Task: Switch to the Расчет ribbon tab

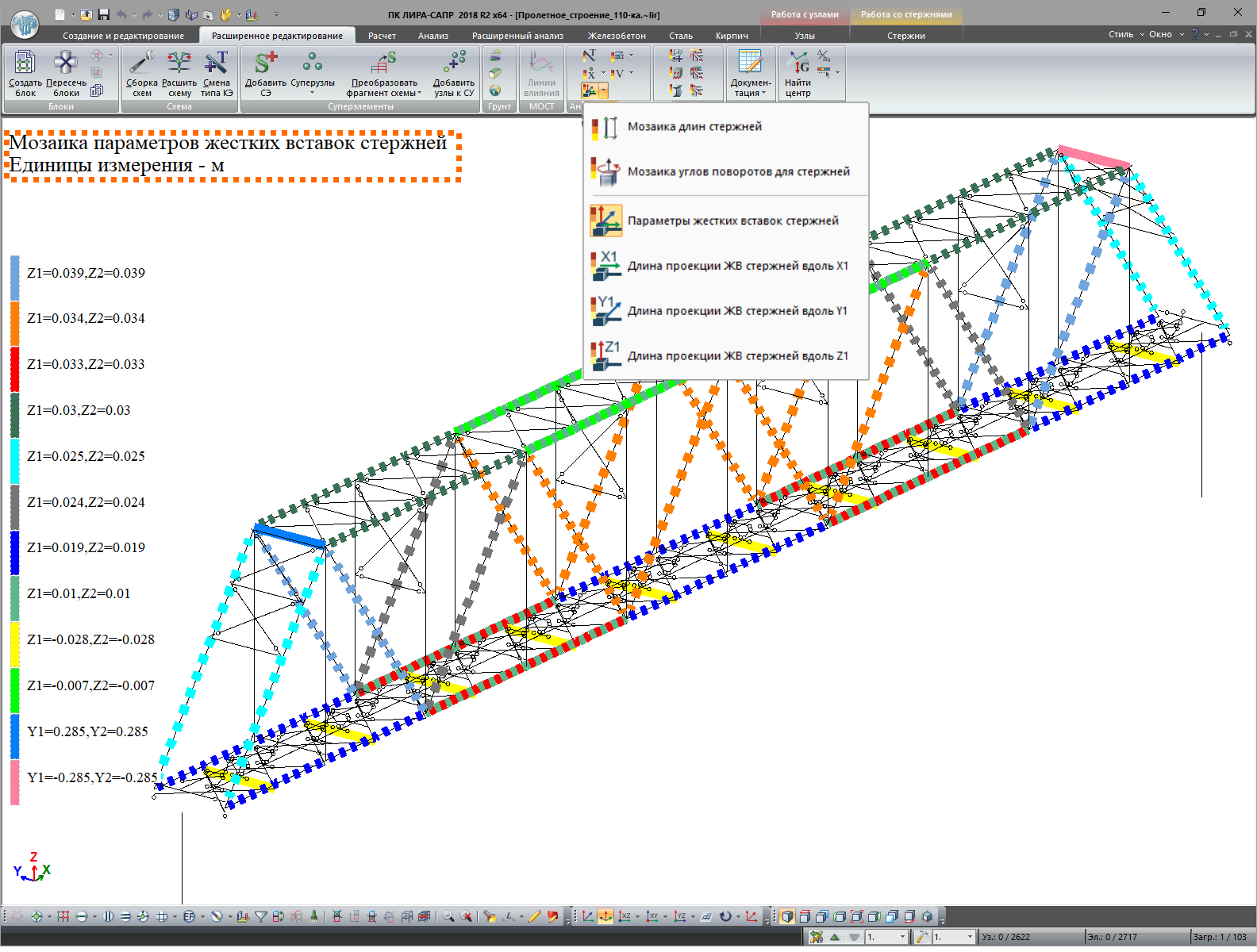Action: 382,36
